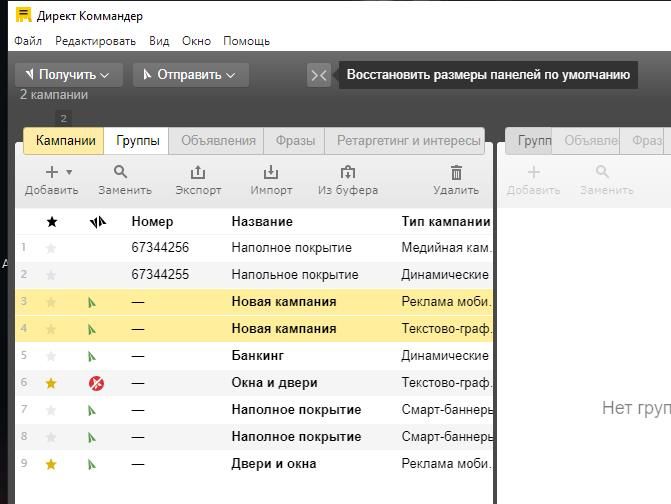Click the Direct Commander app logo icon
671x504 pixels.
(24, 15)
